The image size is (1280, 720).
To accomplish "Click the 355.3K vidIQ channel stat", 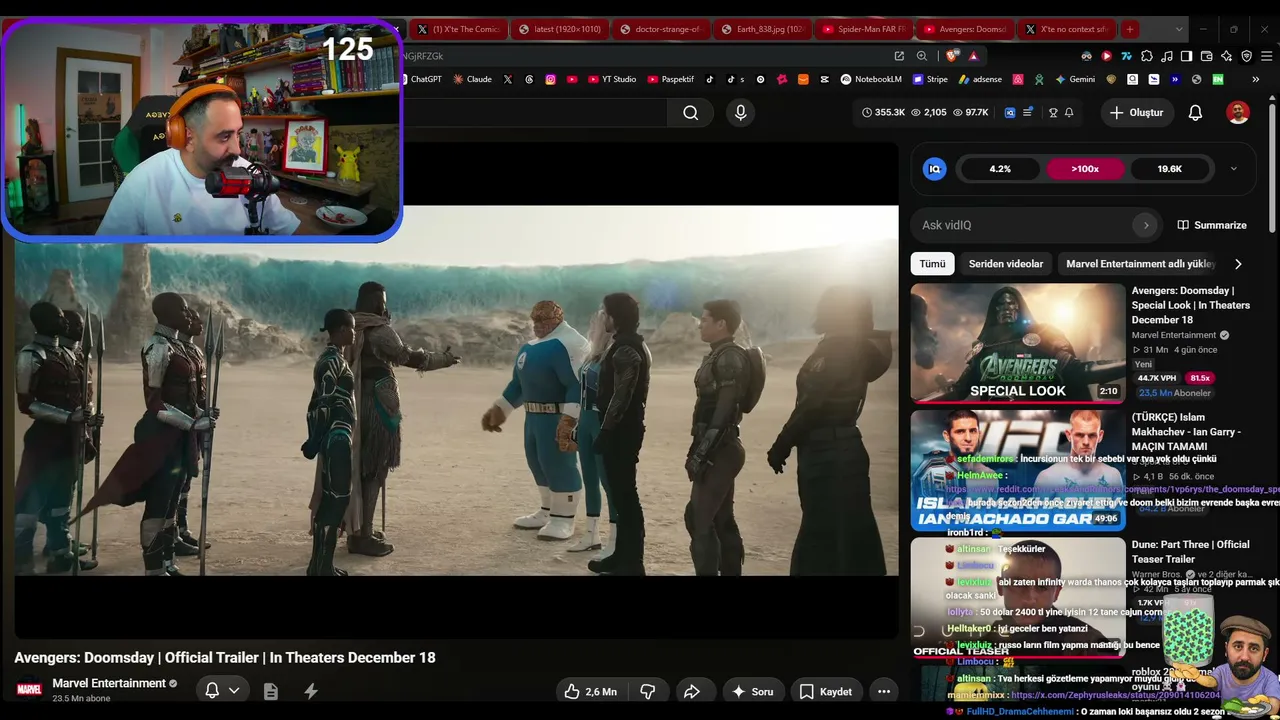I will 883,113.
